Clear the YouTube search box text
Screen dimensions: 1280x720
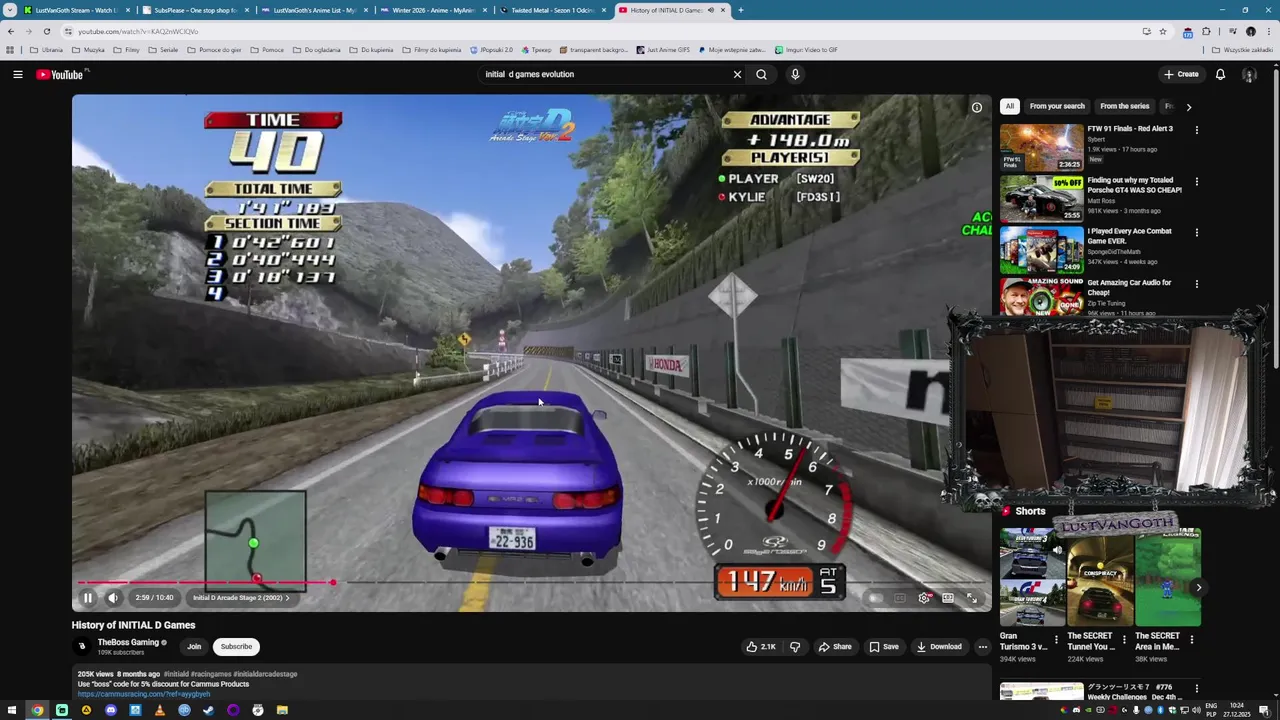click(x=737, y=74)
